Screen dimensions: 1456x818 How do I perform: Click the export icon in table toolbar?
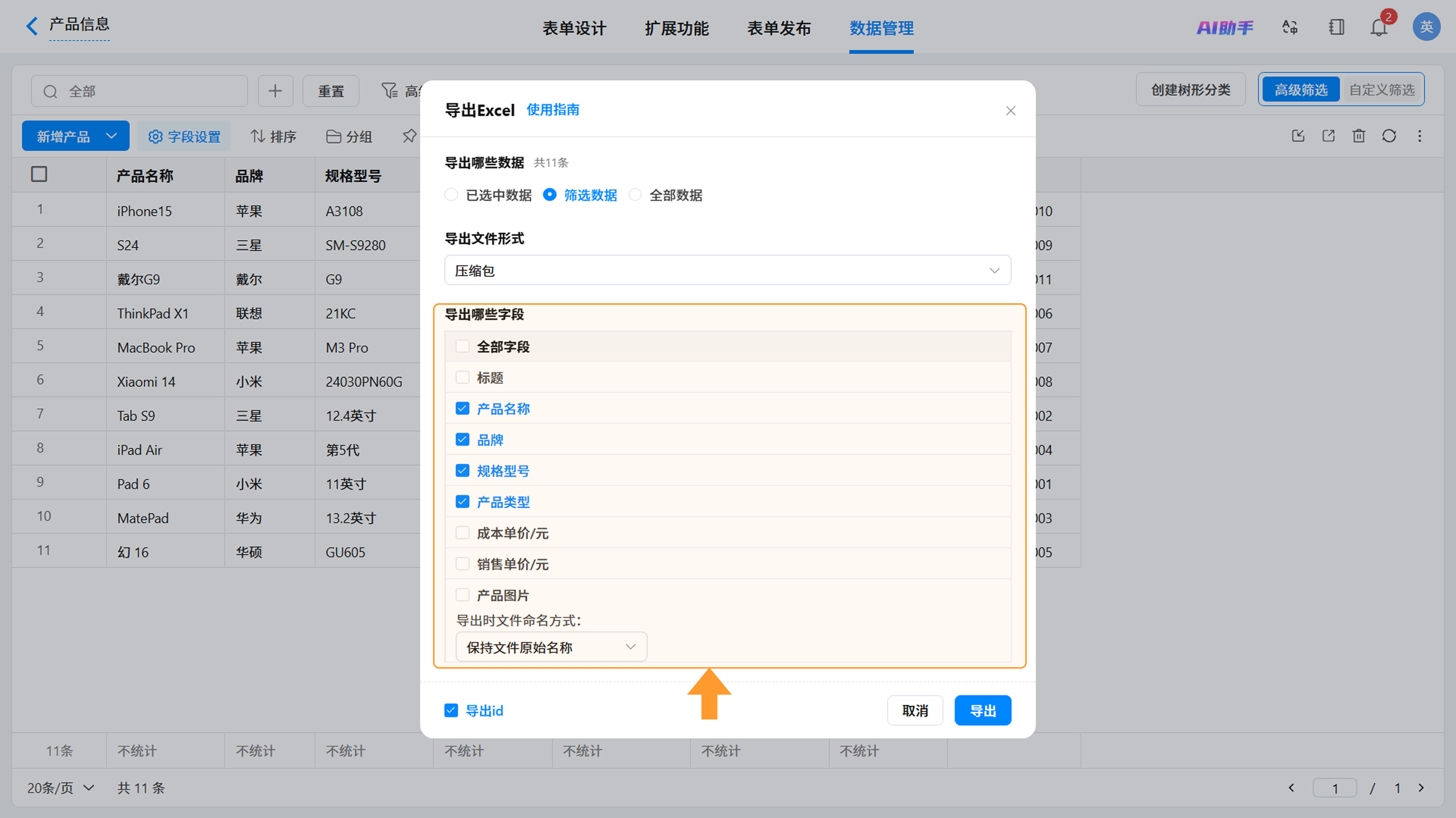coord(1329,136)
